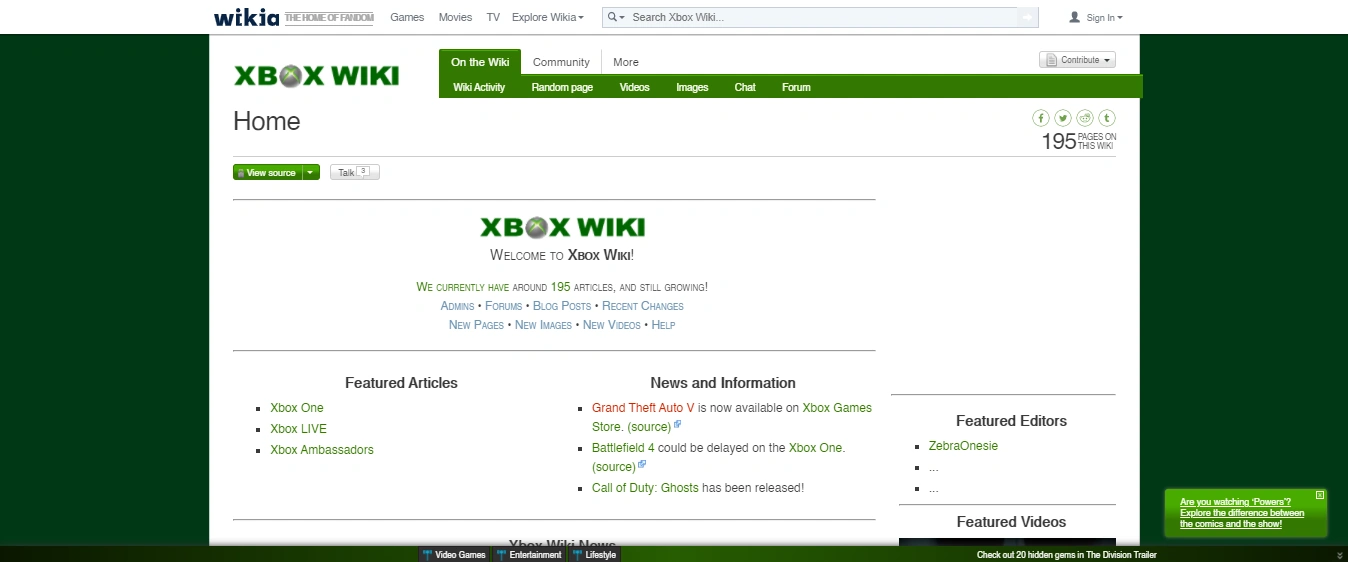
Task: Share page on Reddit icon
Action: pyautogui.click(x=1085, y=118)
